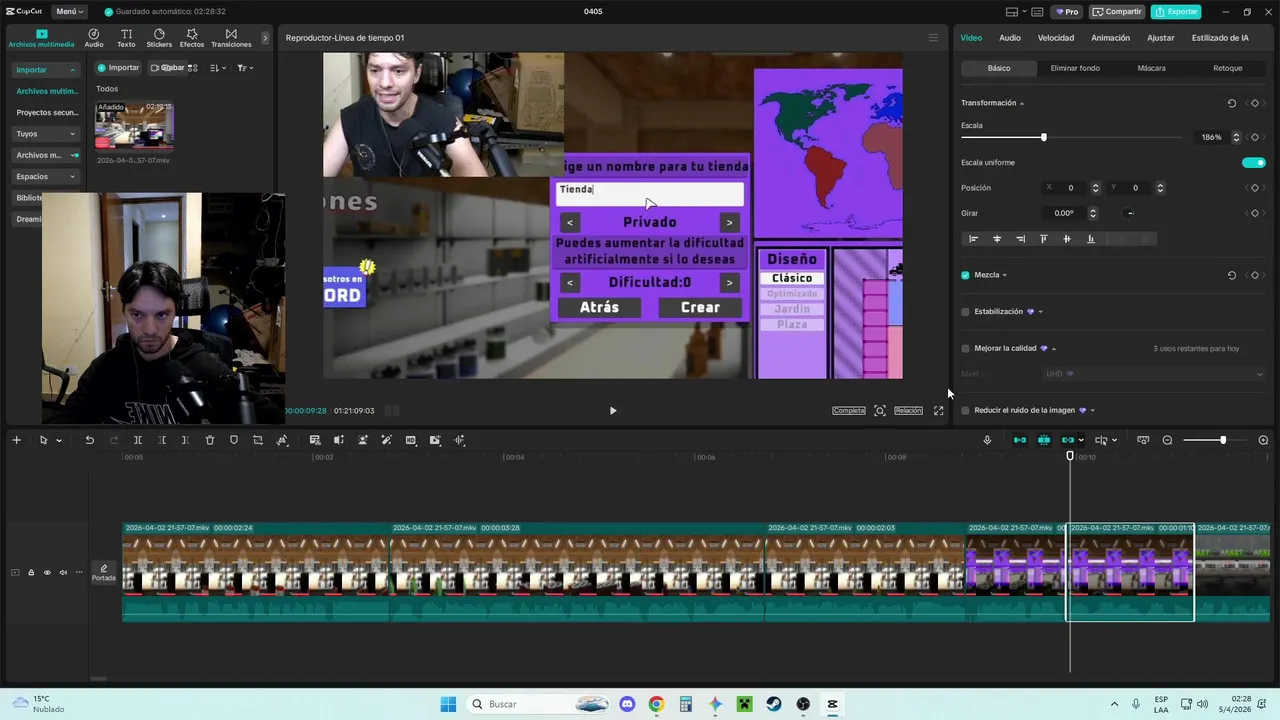Play the preview video
This screenshot has height=720, width=1280.
[613, 410]
